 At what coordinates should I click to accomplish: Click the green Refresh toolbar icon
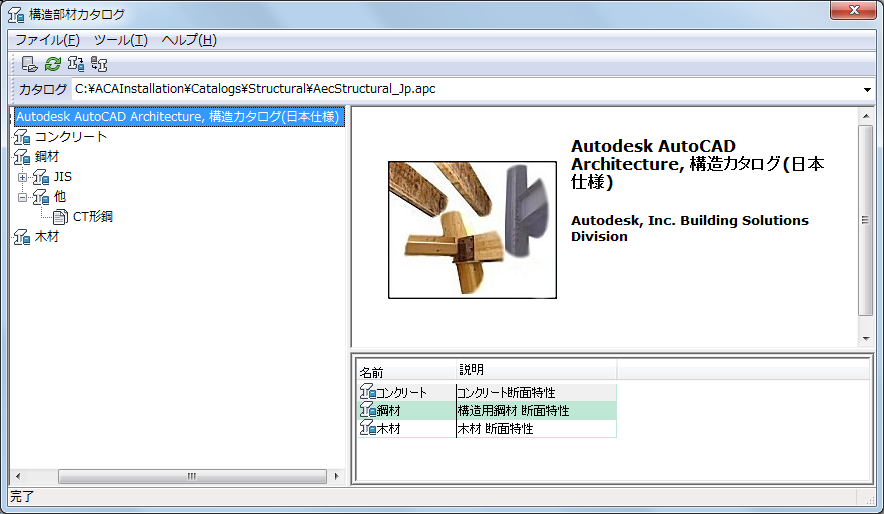(x=53, y=64)
